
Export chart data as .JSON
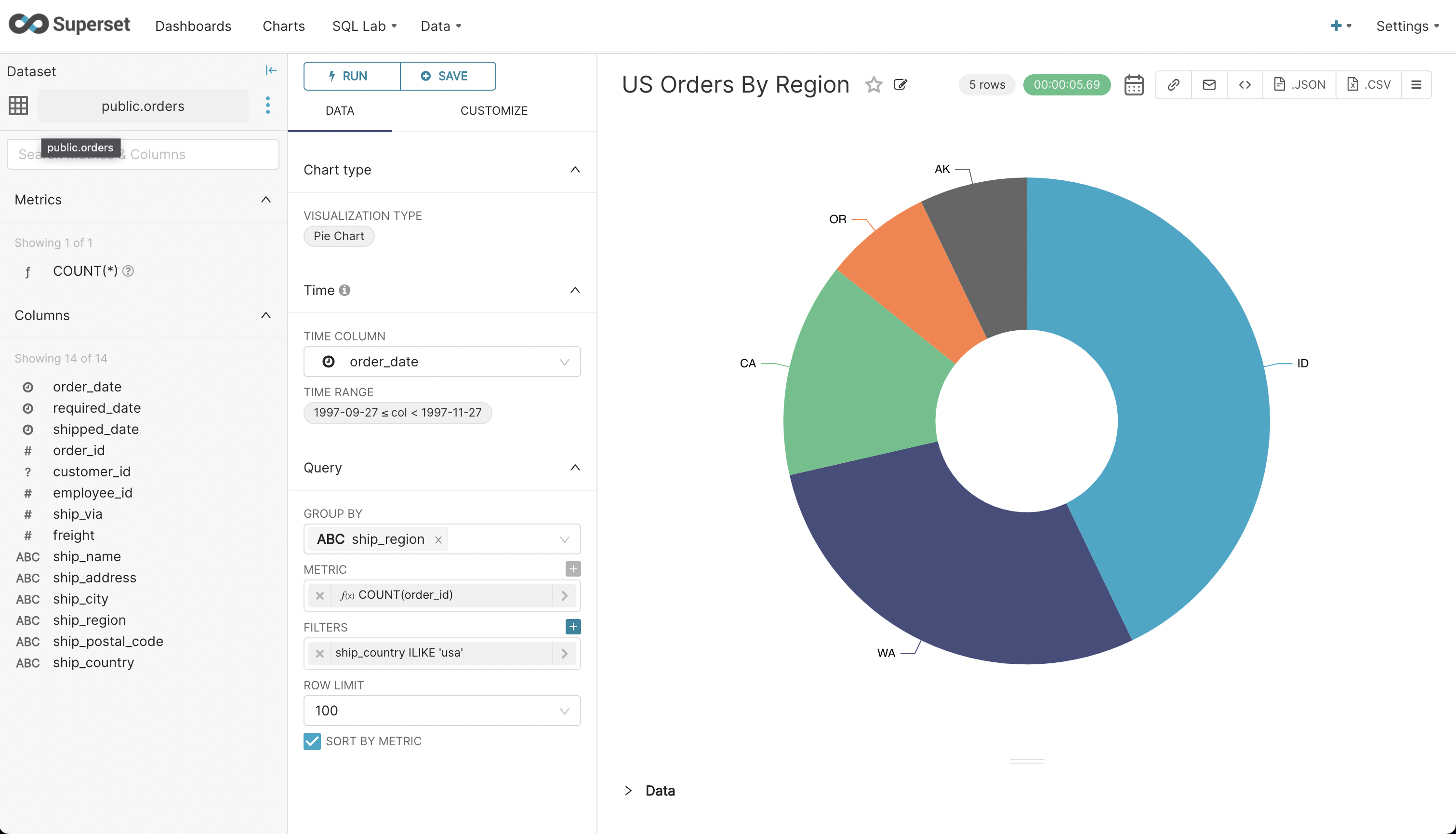point(1299,84)
